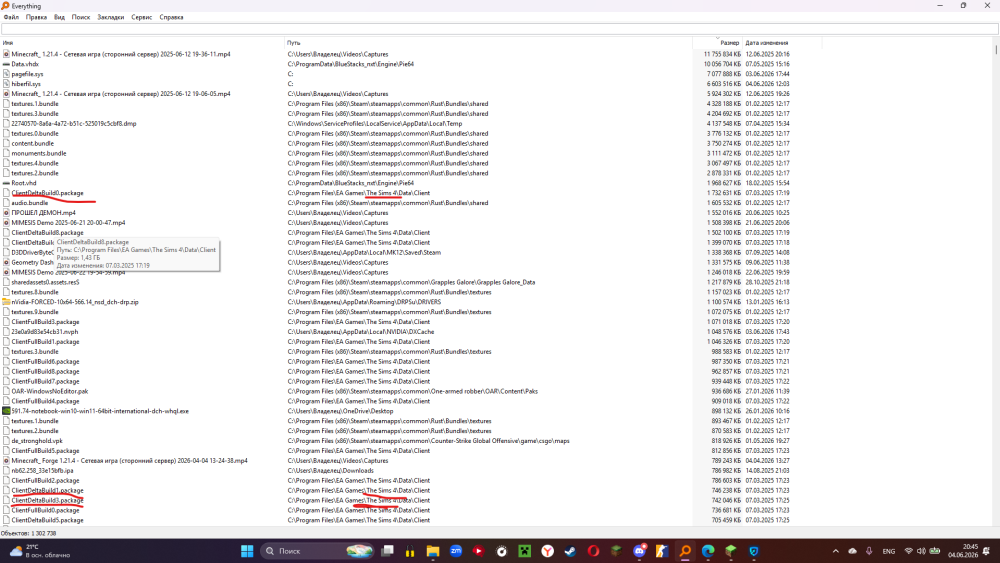The height and width of the screenshot is (563, 1000).
Task: Open the Файл menu
Action: (x=11, y=17)
